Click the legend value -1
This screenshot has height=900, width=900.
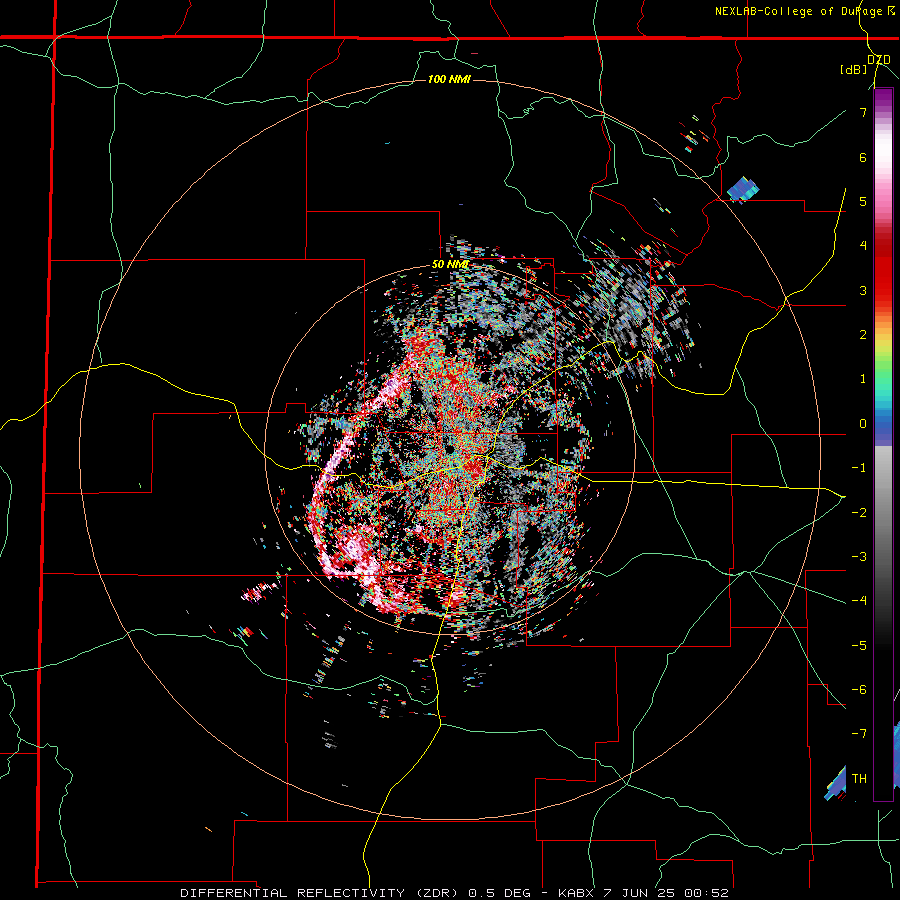[x=859, y=468]
